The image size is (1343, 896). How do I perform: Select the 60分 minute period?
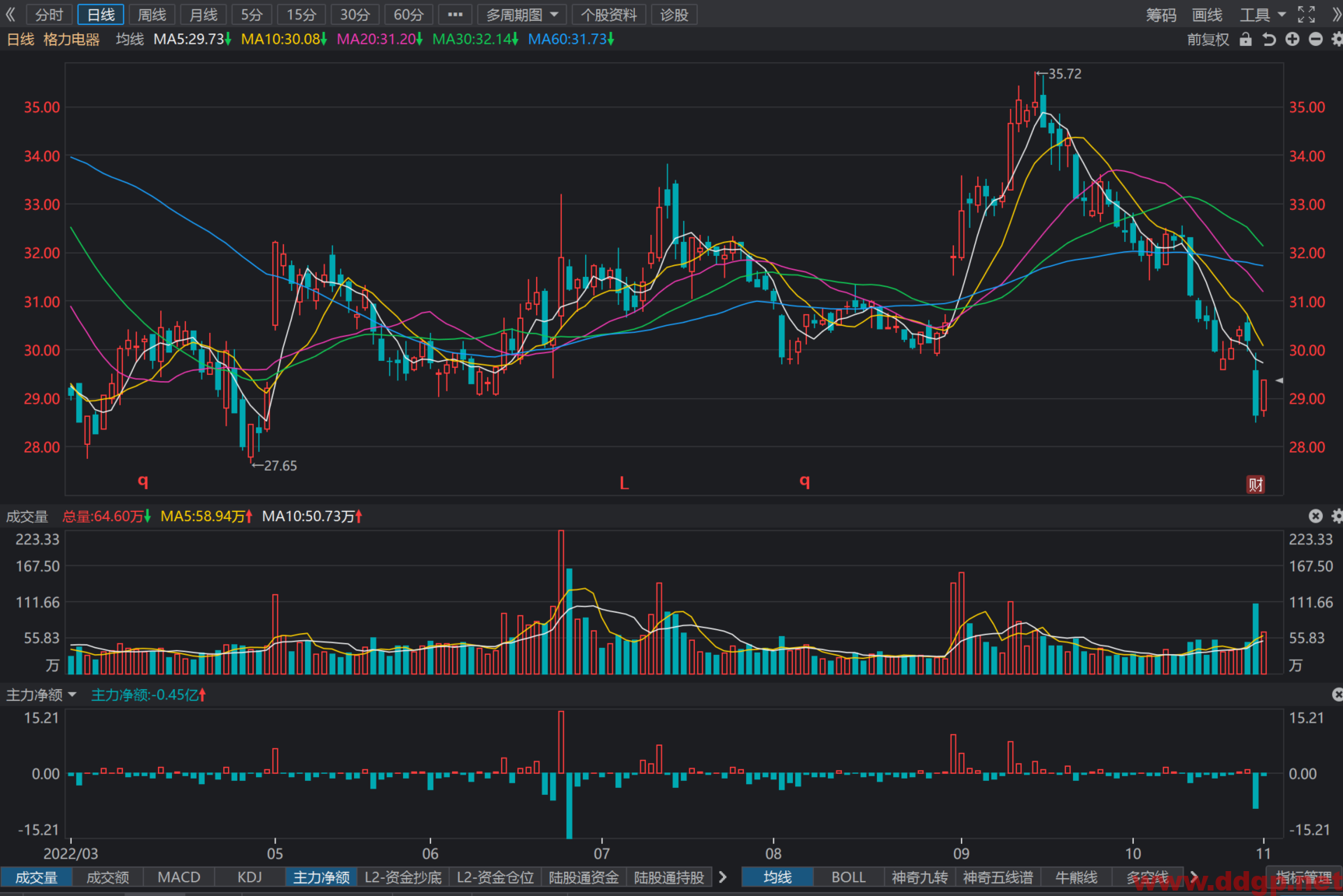[x=409, y=14]
